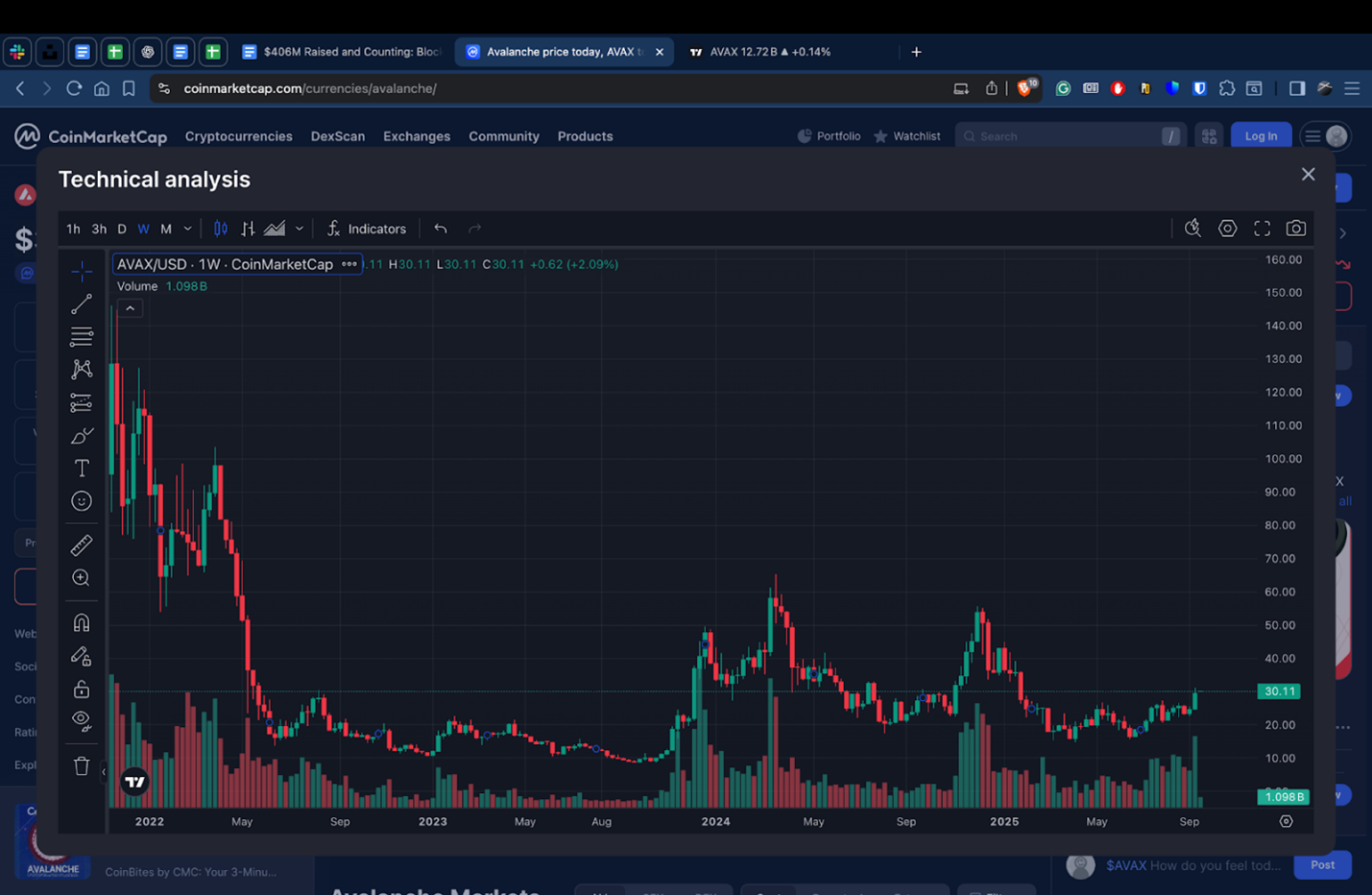
Task: Switch chart interval to 3h
Action: 99,229
